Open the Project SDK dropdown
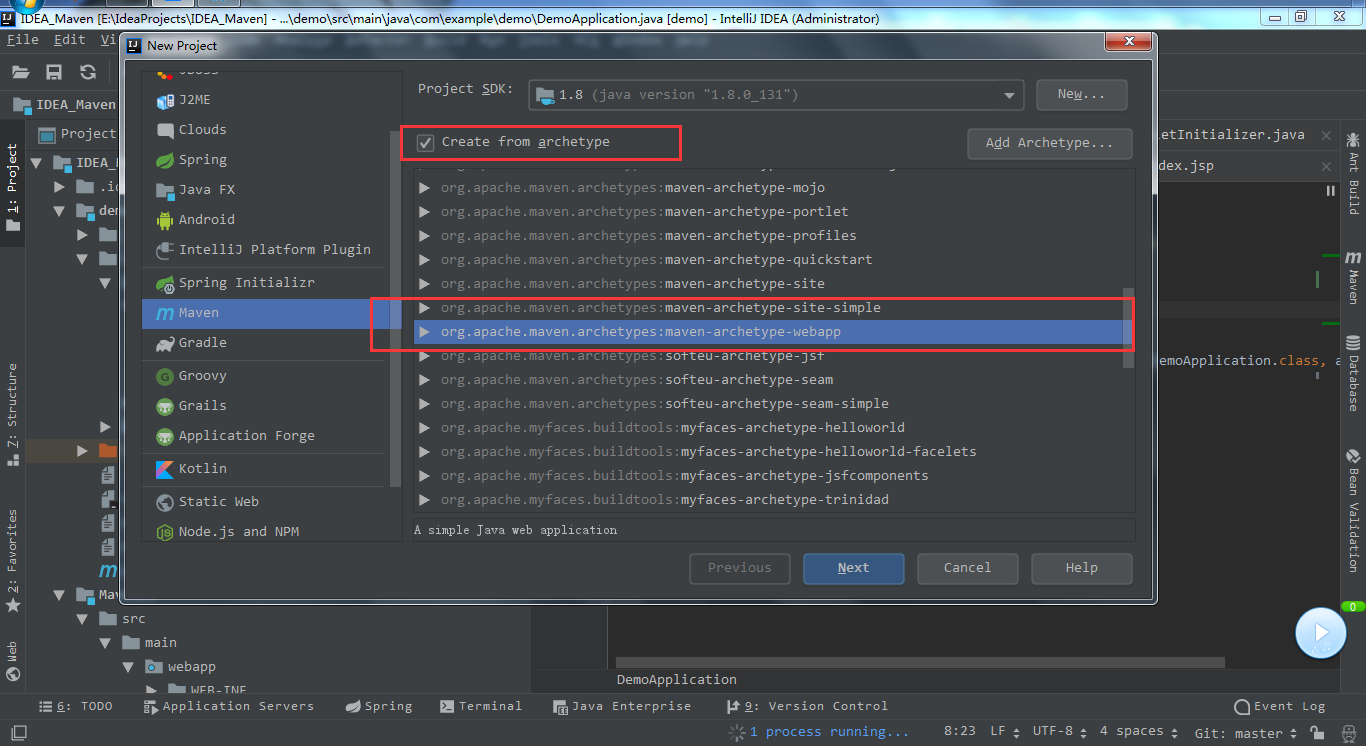Screen dimensions: 1366x746 pyautogui.click(x=776, y=95)
